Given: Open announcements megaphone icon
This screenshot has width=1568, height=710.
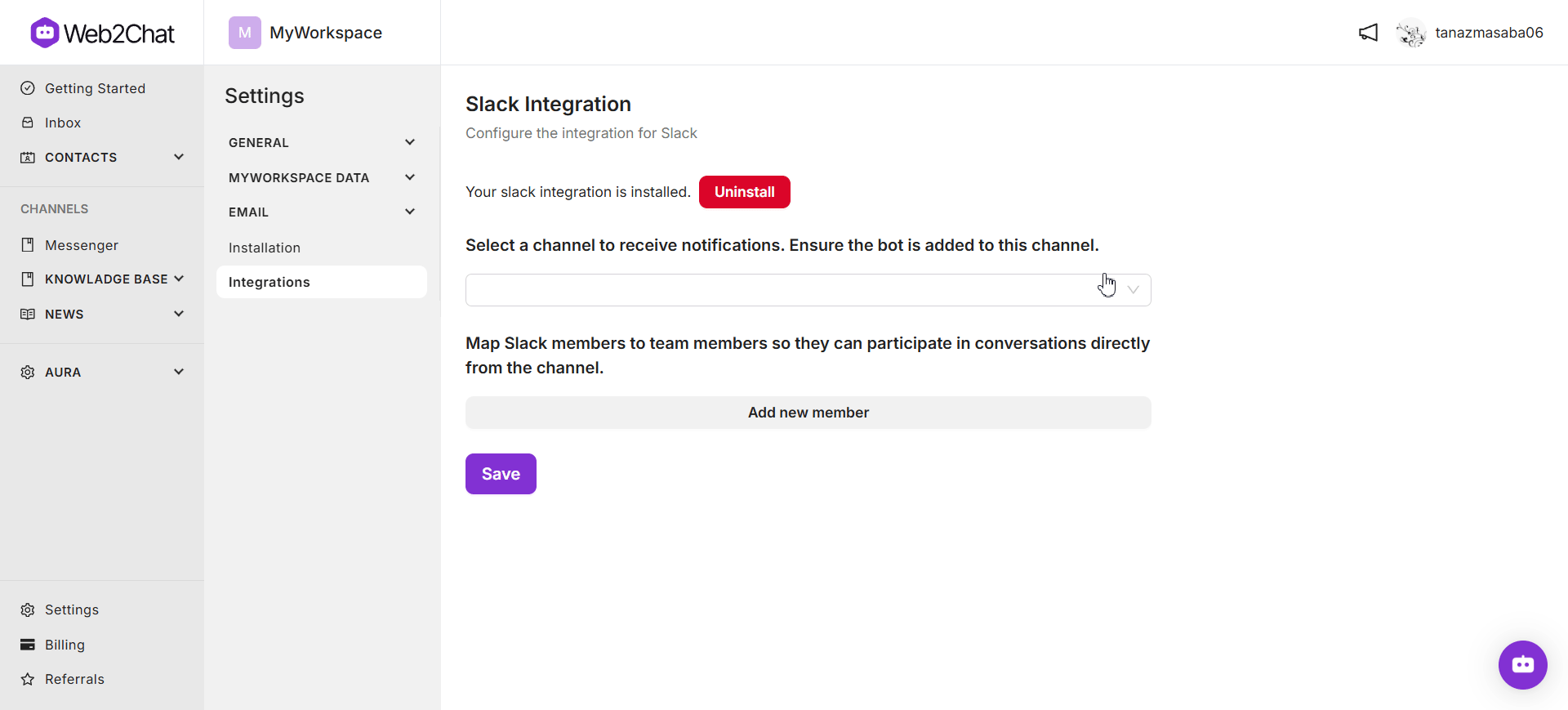Looking at the screenshot, I should click(1369, 33).
